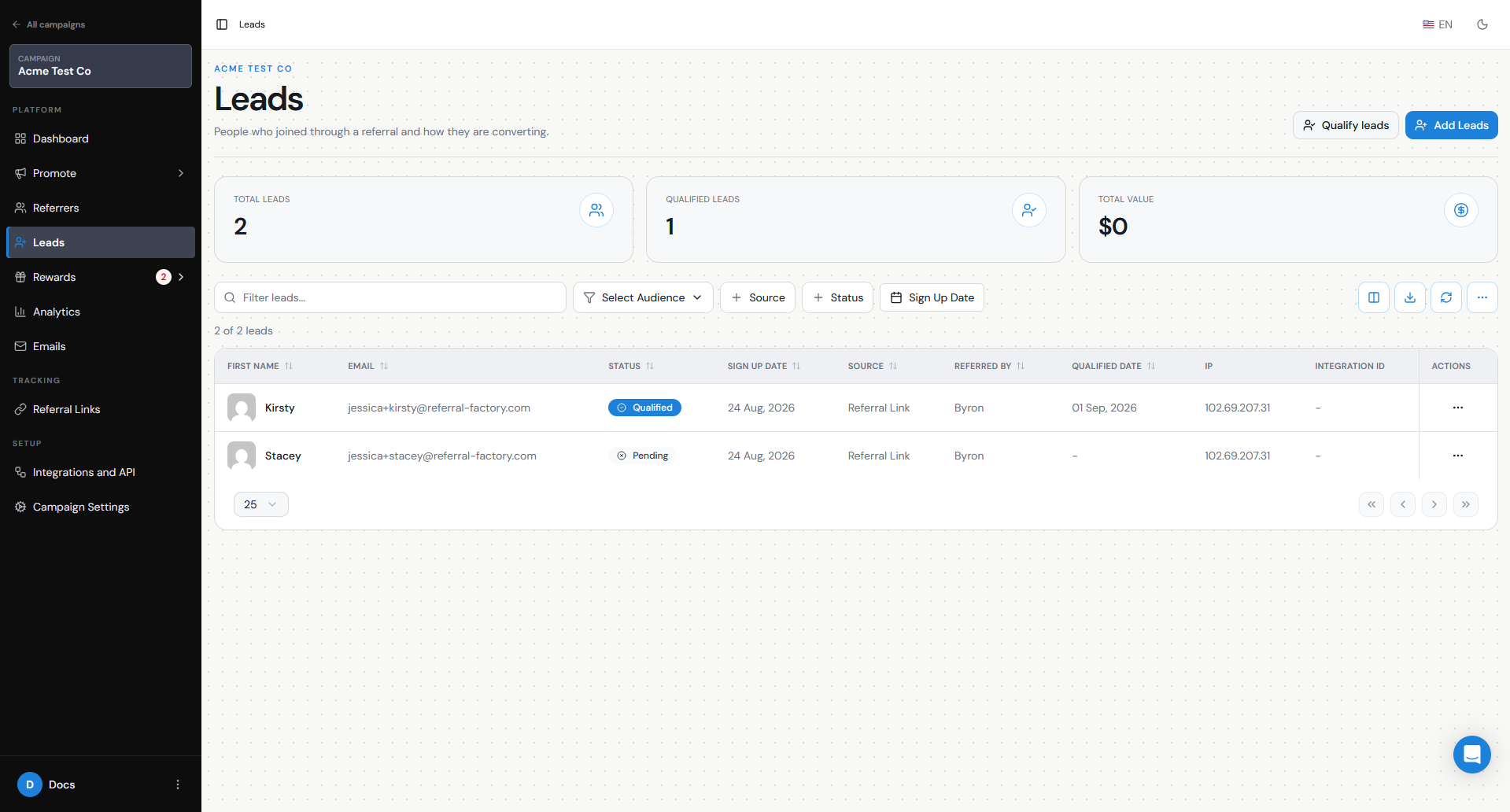Toggle table columns view icon
This screenshot has height=812, width=1510.
[1374, 297]
